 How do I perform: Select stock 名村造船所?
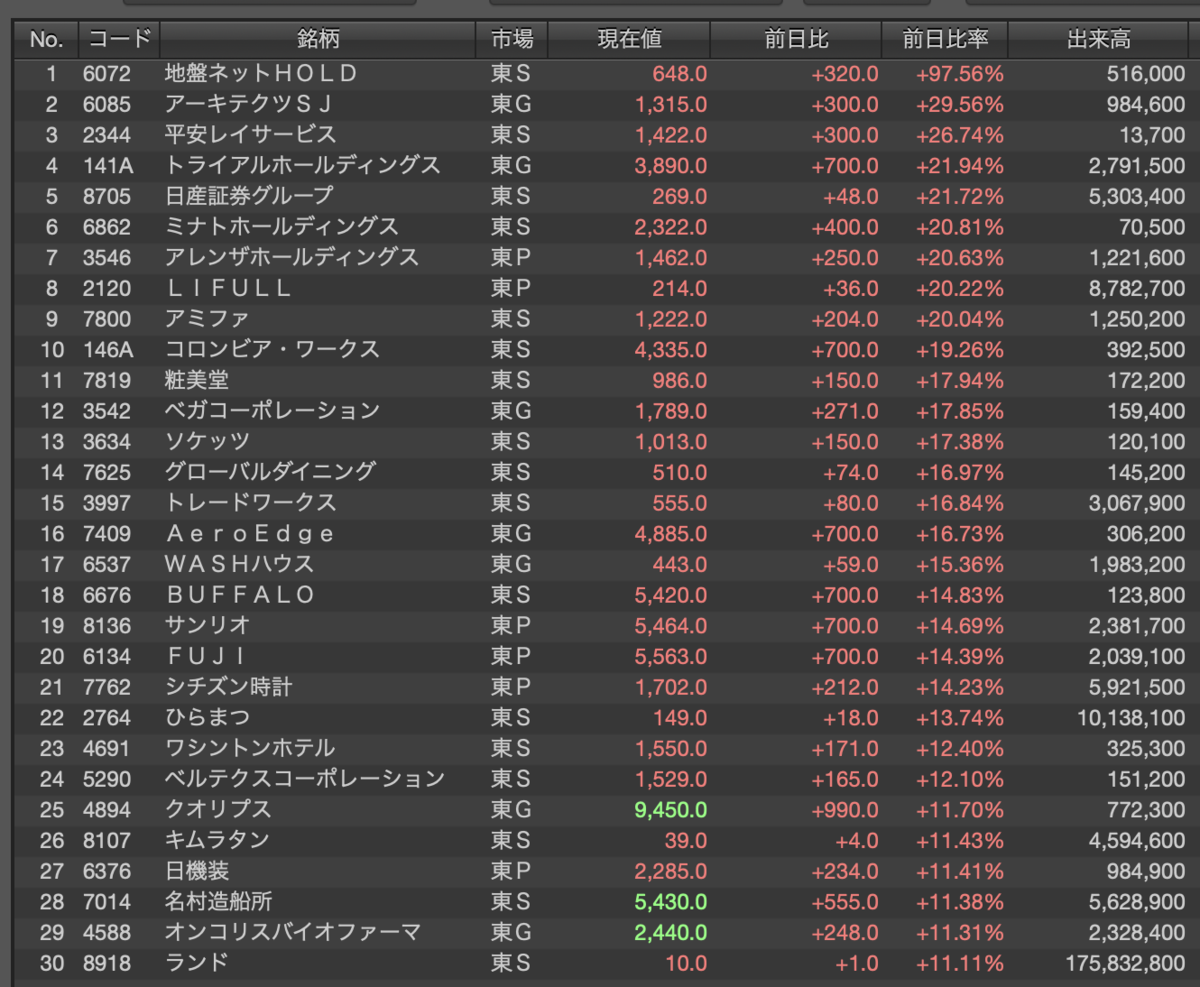[218, 902]
